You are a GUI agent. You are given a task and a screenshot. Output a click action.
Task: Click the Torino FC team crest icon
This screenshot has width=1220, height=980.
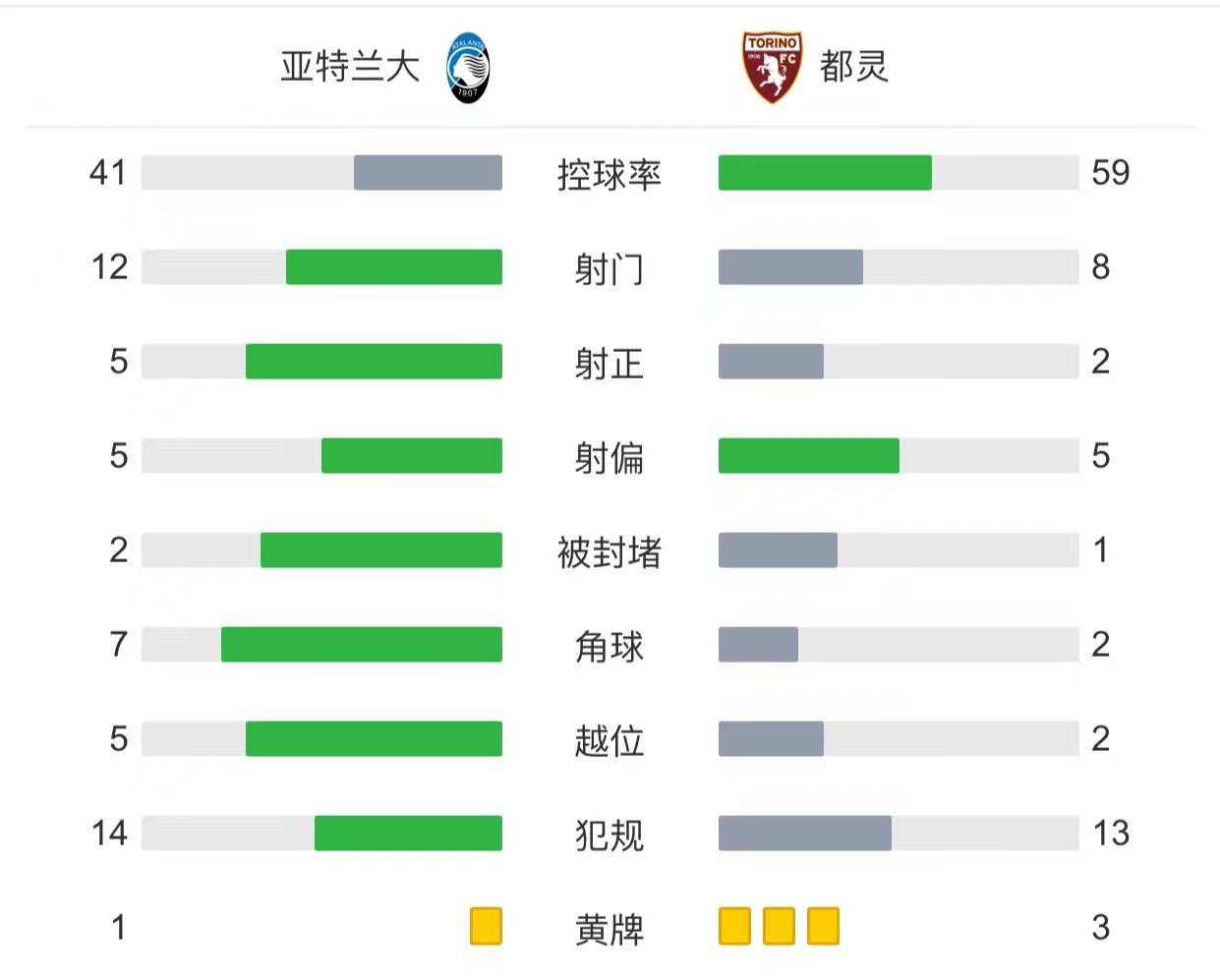772,67
